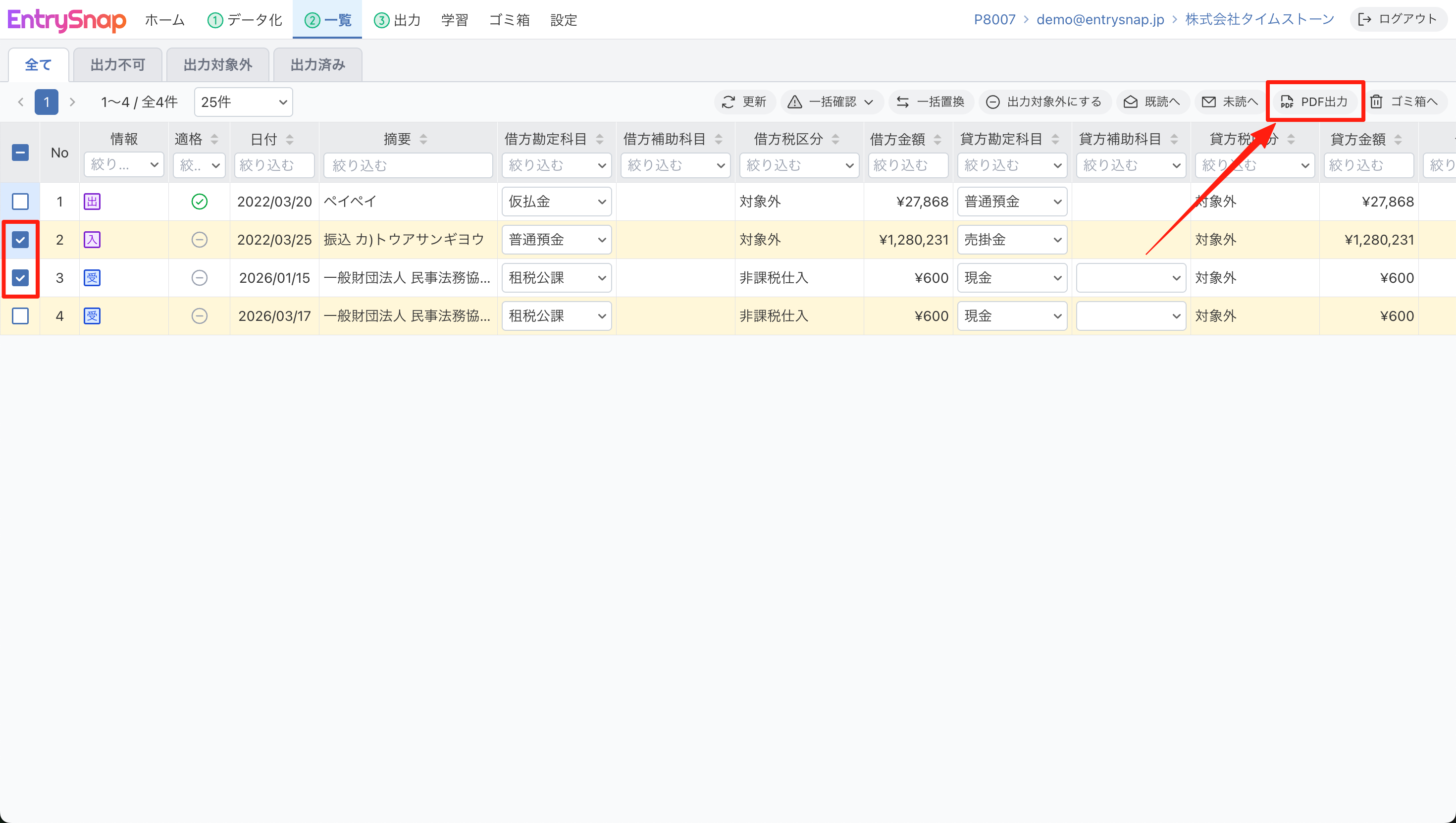The image size is (1456, 823).
Task: Open 借方税区分 filter dropdown
Action: pyautogui.click(x=799, y=165)
